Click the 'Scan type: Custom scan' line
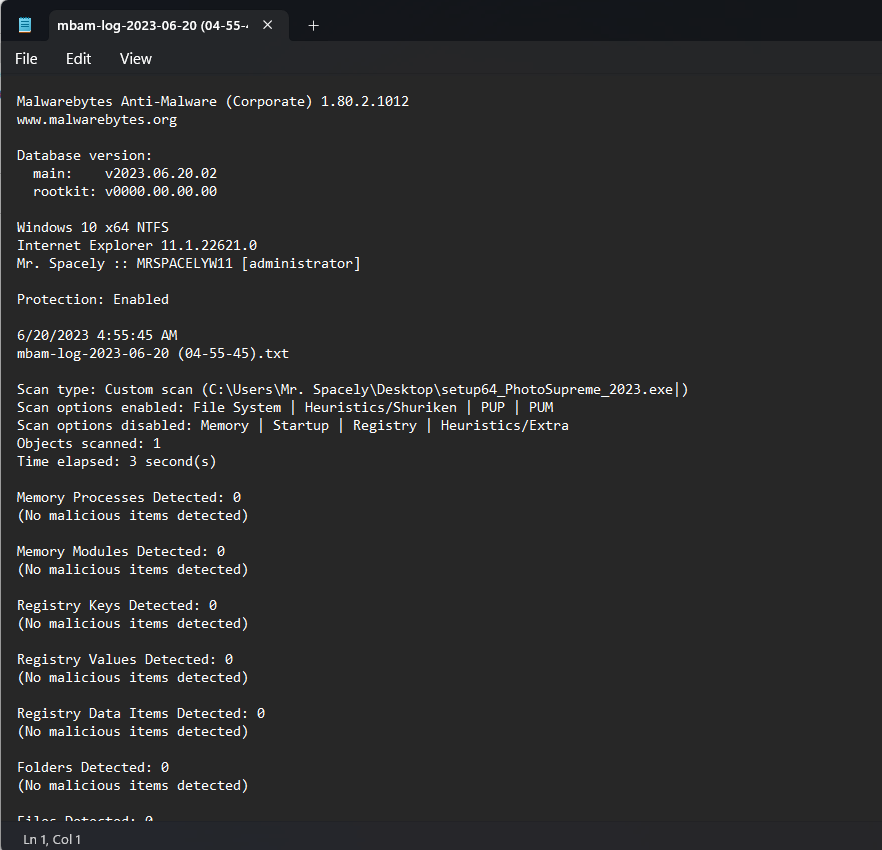Screen dimensions: 882x850 353,389
